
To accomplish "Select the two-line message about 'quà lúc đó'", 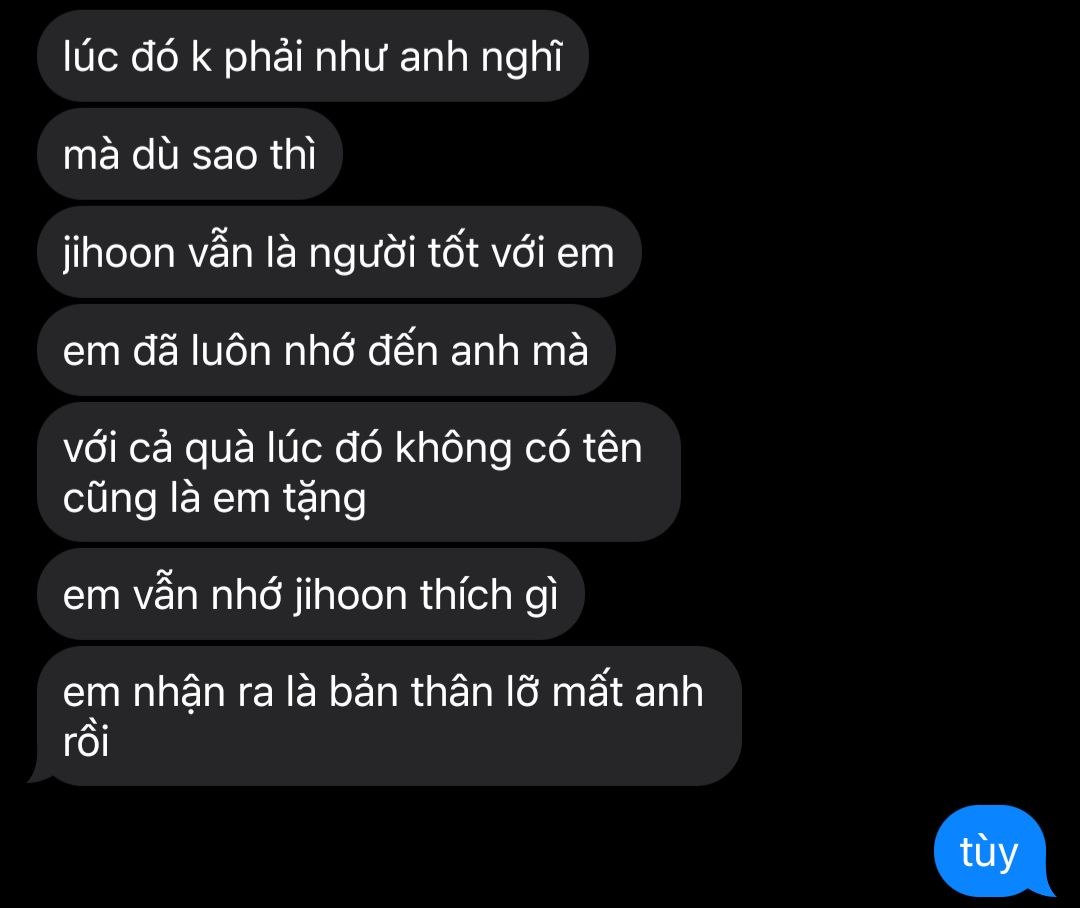I will [359, 472].
